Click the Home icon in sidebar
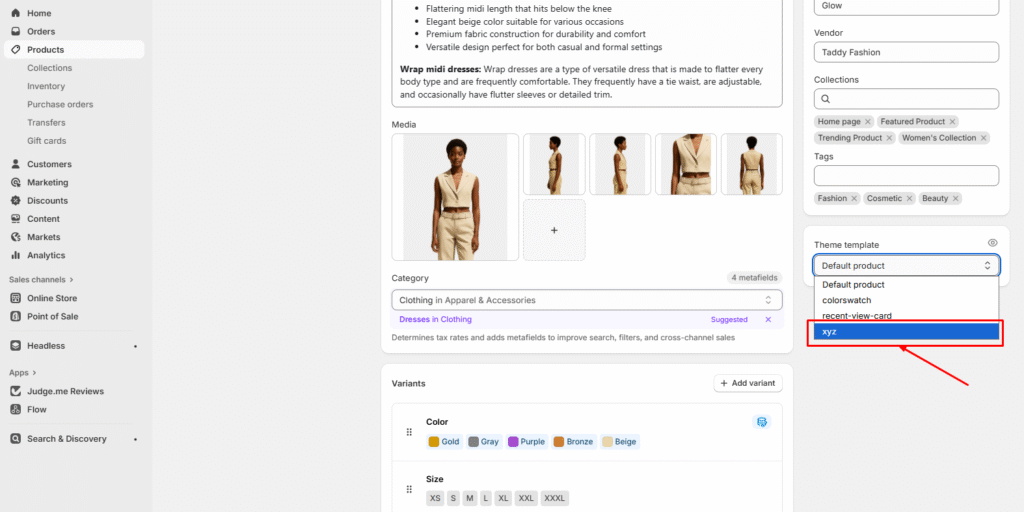Image resolution: width=1024 pixels, height=512 pixels. tap(16, 13)
